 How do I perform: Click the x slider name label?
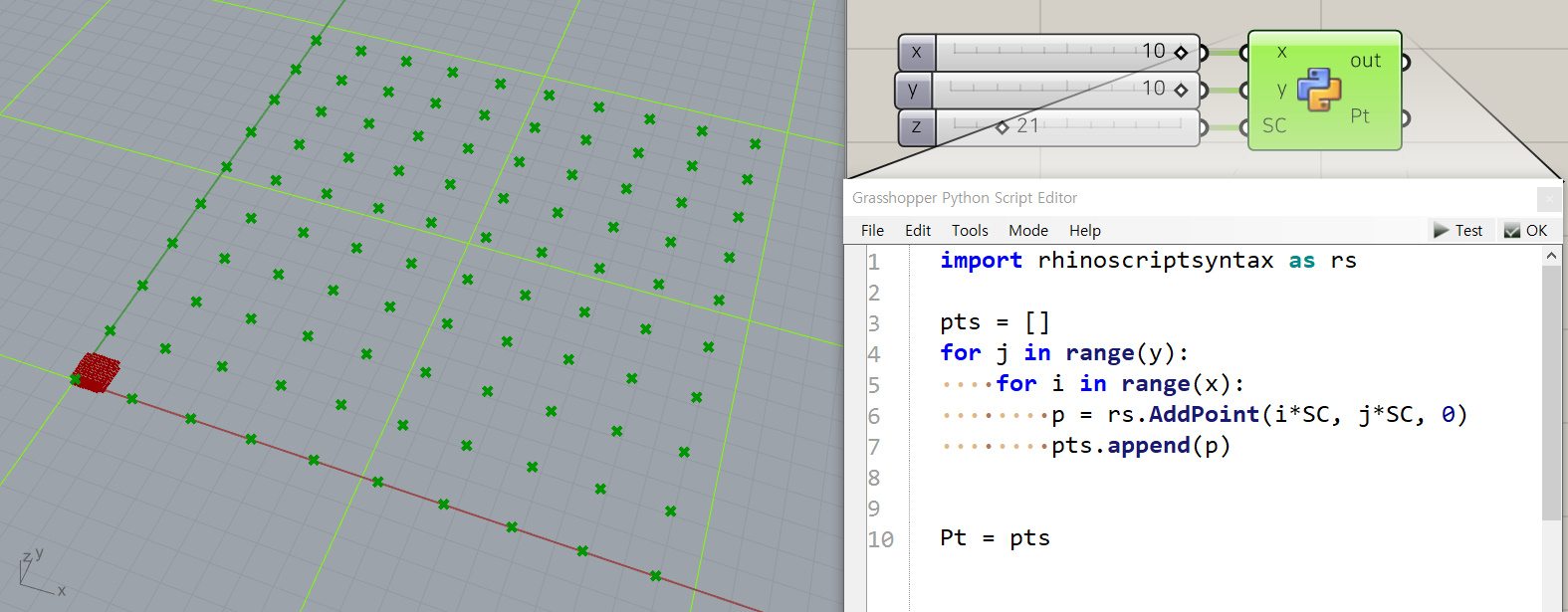pyautogui.click(x=916, y=53)
